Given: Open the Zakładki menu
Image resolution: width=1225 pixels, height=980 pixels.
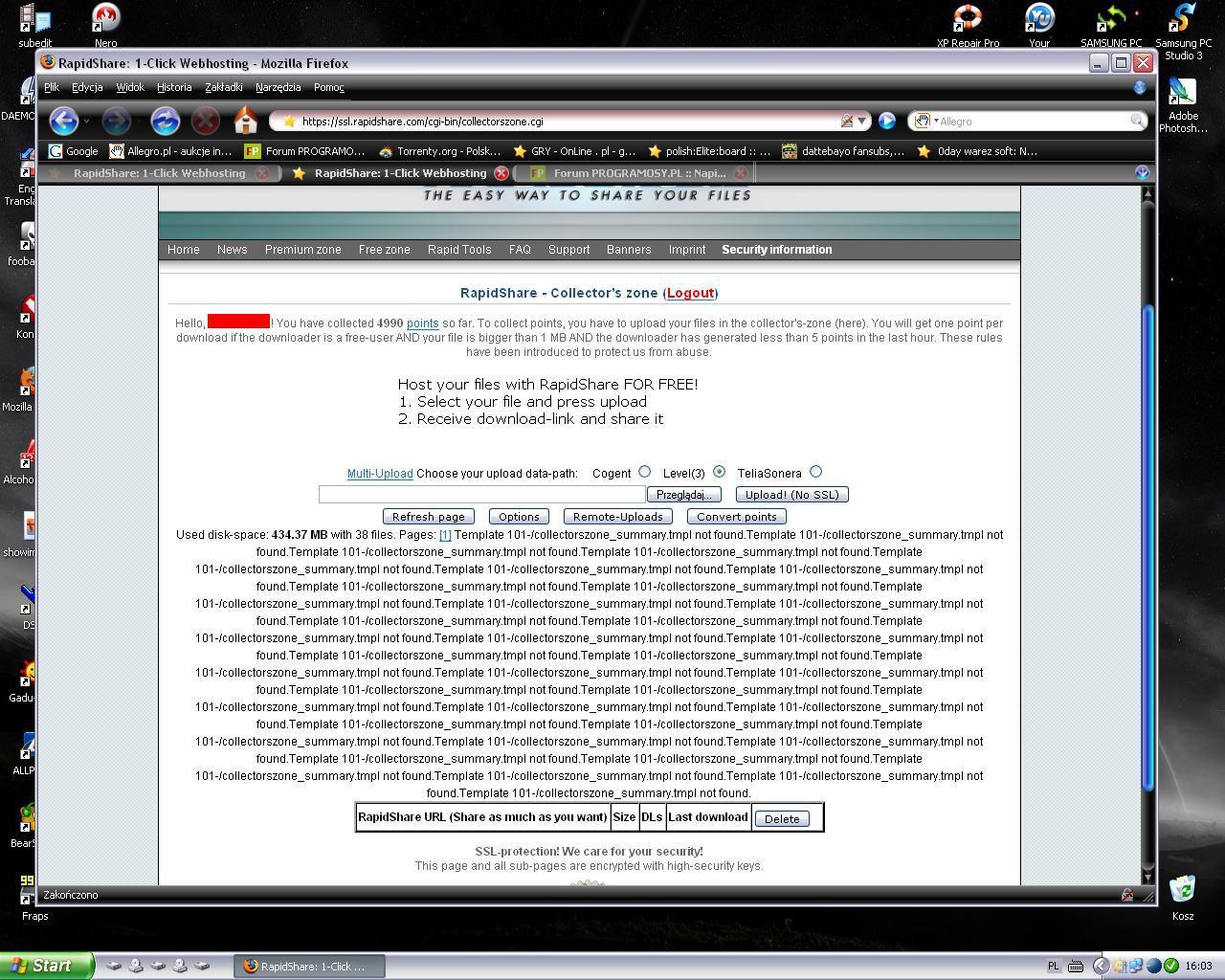Looking at the screenshot, I should [224, 87].
